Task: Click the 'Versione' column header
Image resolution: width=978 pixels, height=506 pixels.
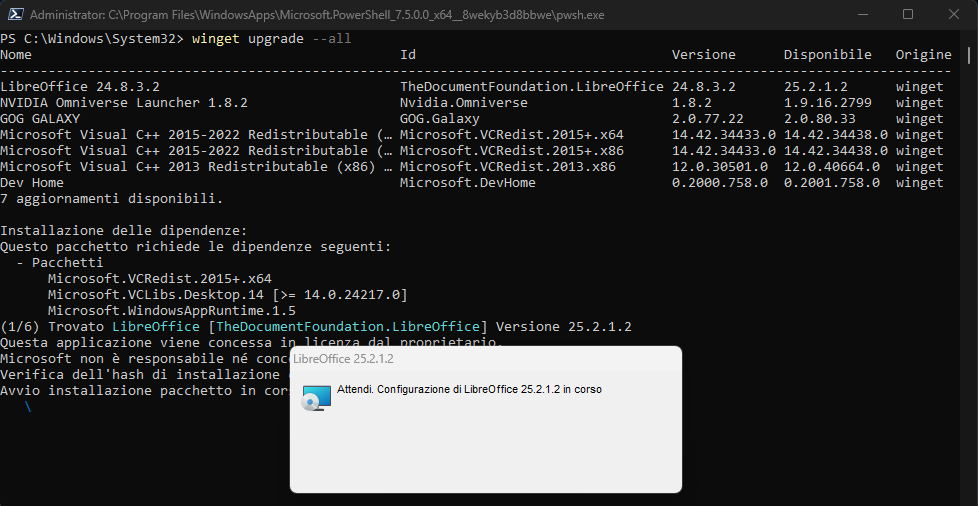Action: pos(704,55)
